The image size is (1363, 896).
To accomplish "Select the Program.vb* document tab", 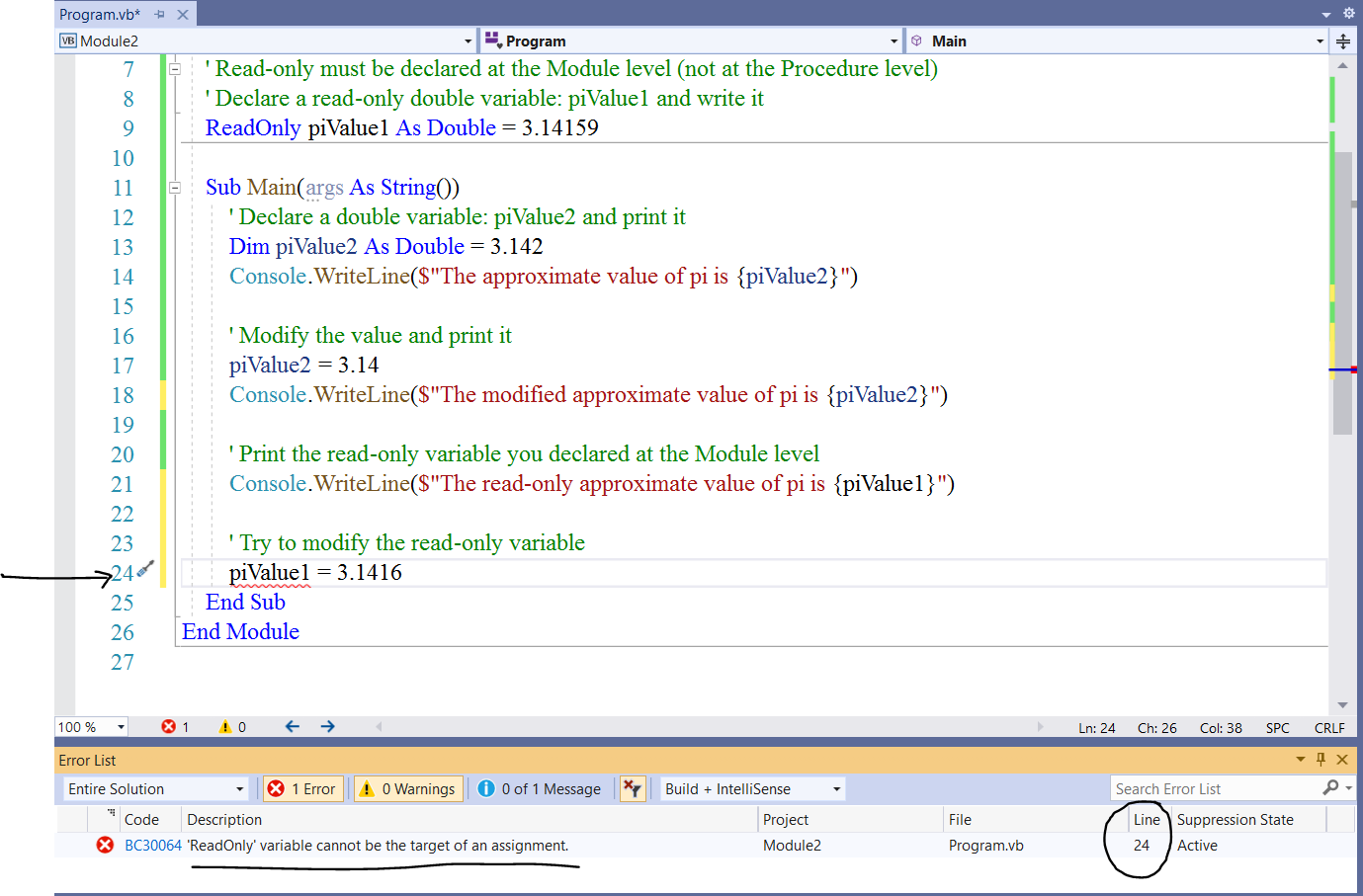I will 100,14.
